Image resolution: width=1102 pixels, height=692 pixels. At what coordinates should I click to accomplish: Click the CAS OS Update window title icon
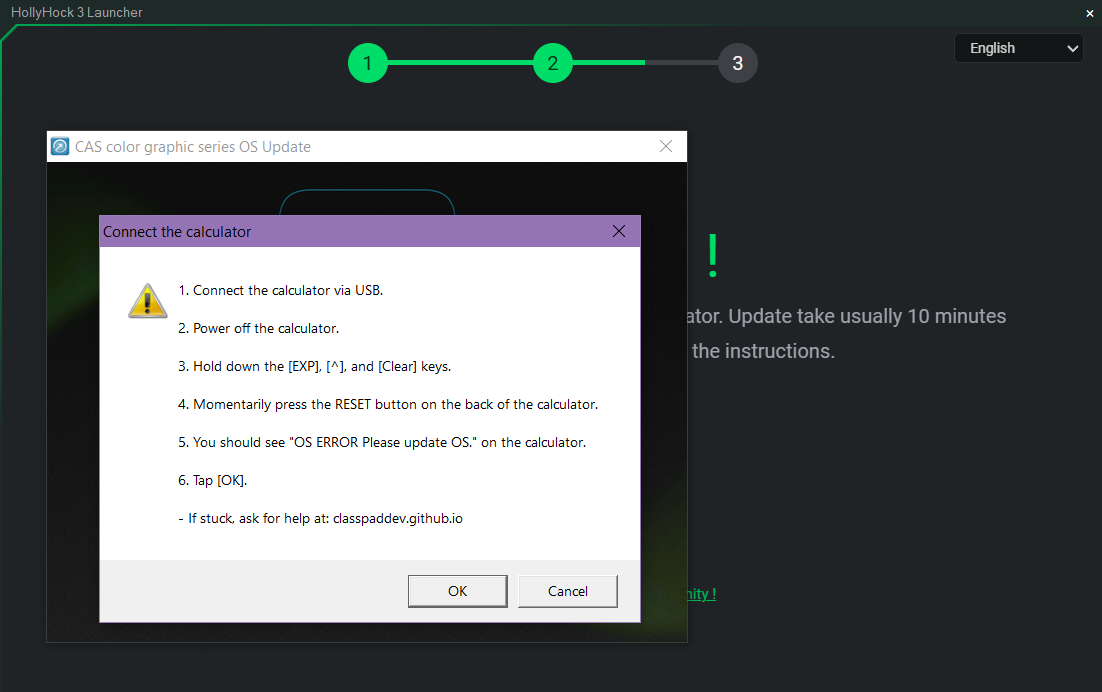60,146
